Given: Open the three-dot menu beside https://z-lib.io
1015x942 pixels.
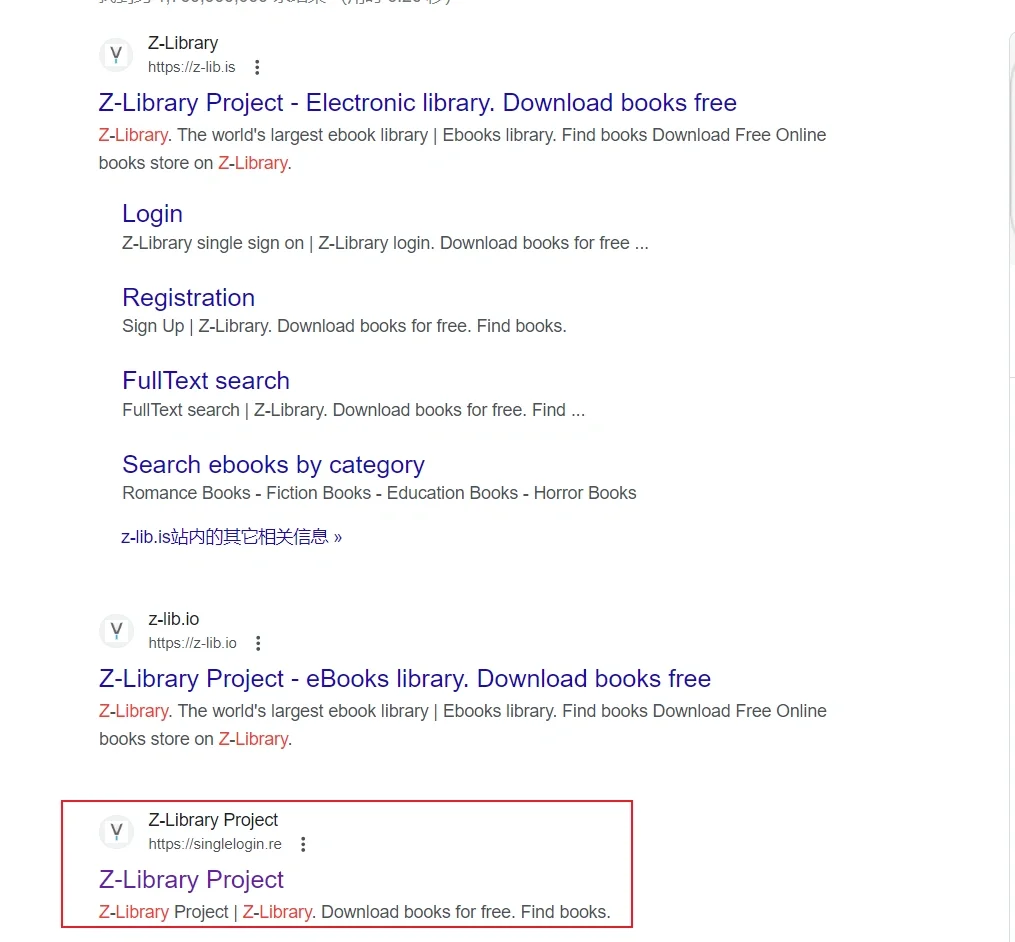Looking at the screenshot, I should pyautogui.click(x=258, y=643).
